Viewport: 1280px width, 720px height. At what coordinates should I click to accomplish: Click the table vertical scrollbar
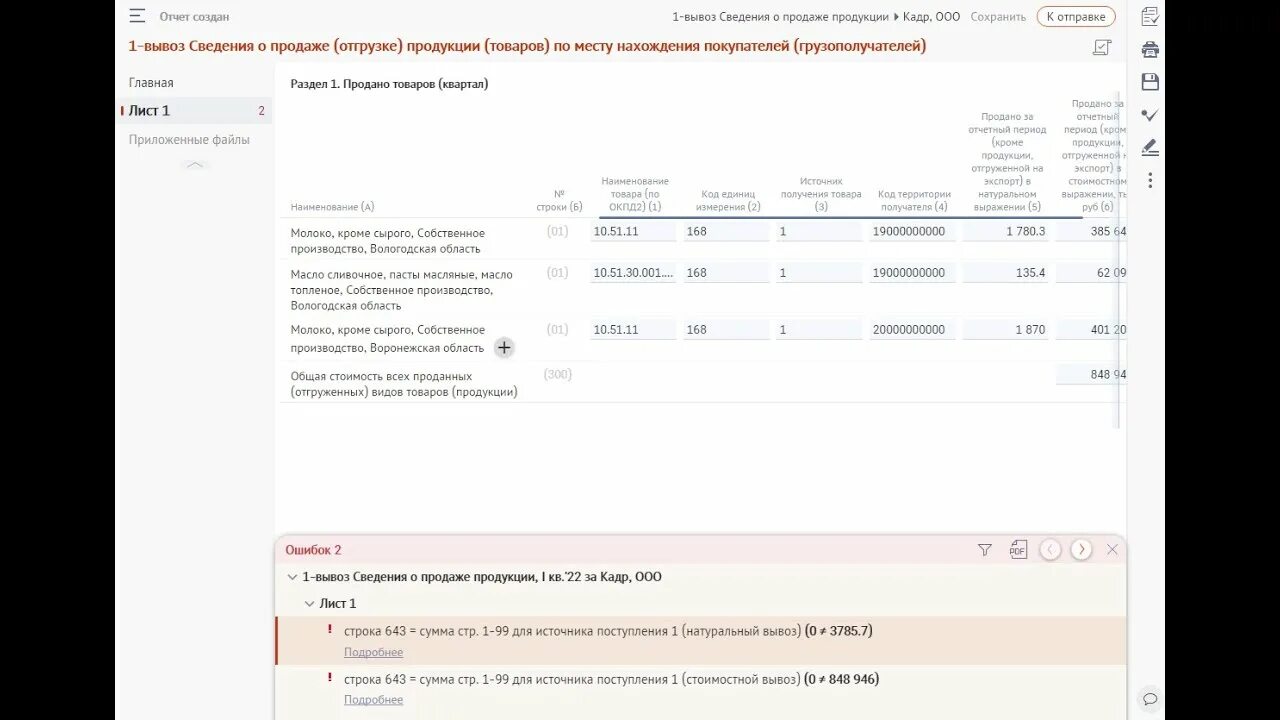pyautogui.click(x=1119, y=260)
